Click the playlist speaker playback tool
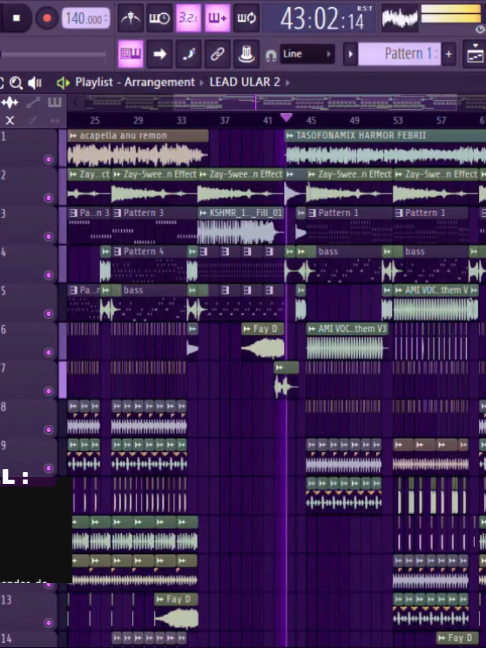 point(35,83)
